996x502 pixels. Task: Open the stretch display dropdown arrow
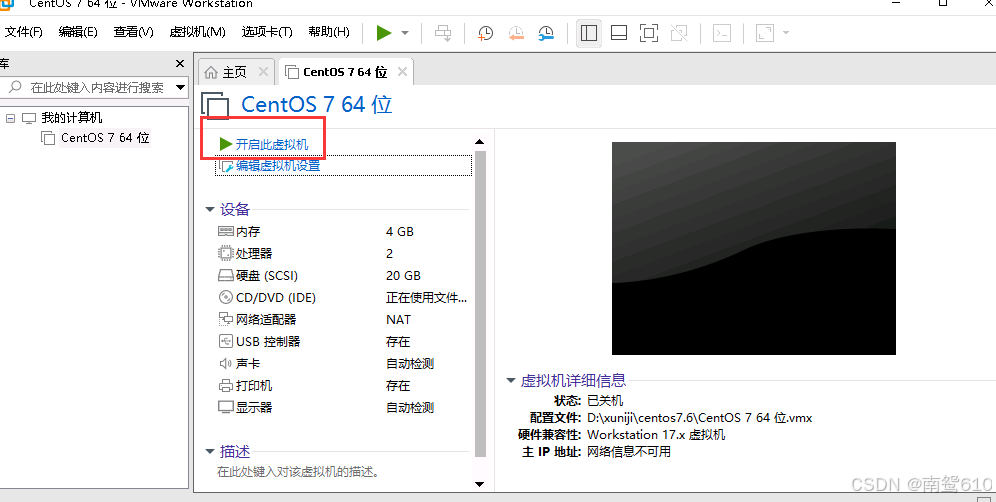786,33
